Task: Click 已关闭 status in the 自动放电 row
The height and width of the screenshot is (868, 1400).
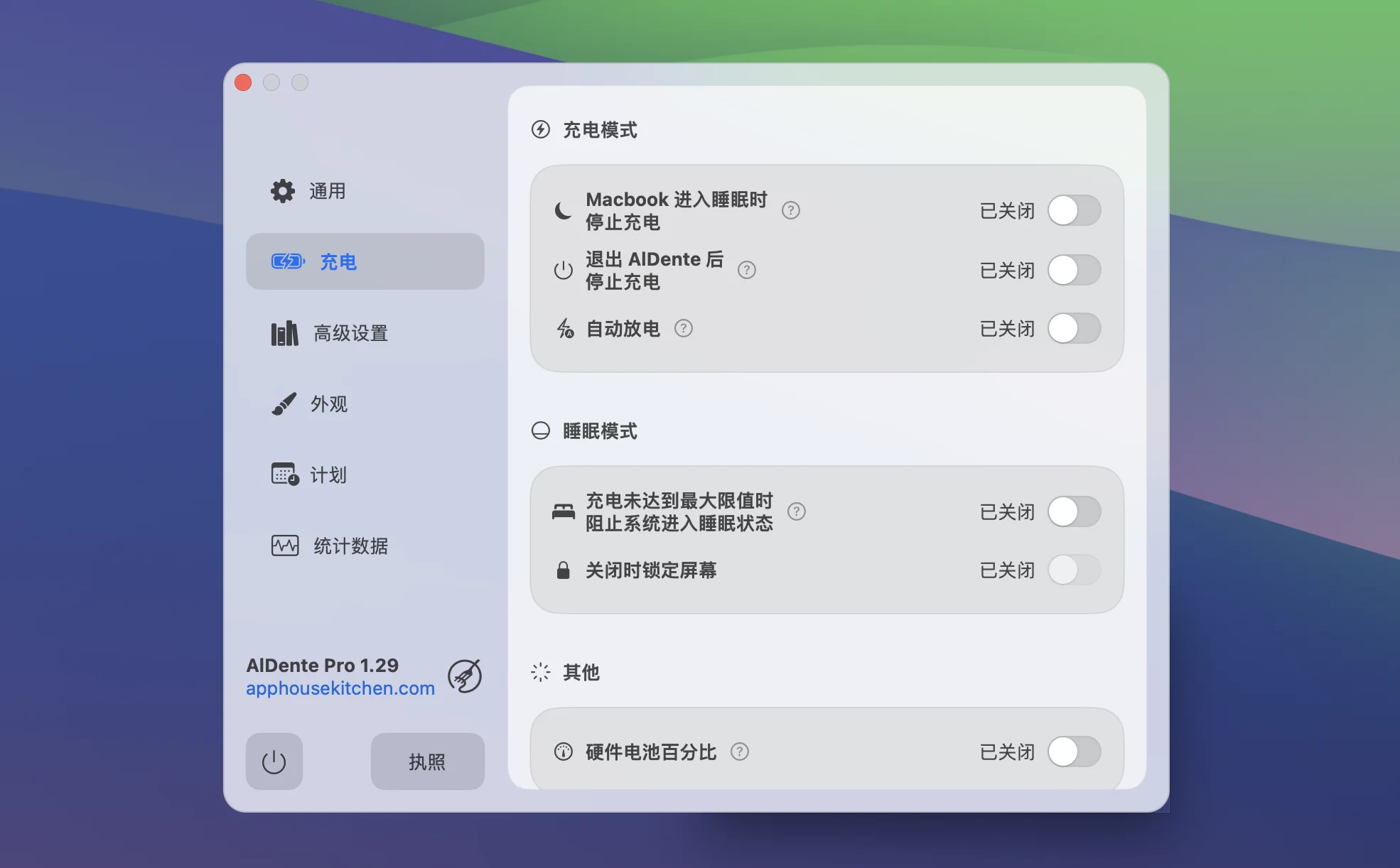Action: pos(1007,329)
